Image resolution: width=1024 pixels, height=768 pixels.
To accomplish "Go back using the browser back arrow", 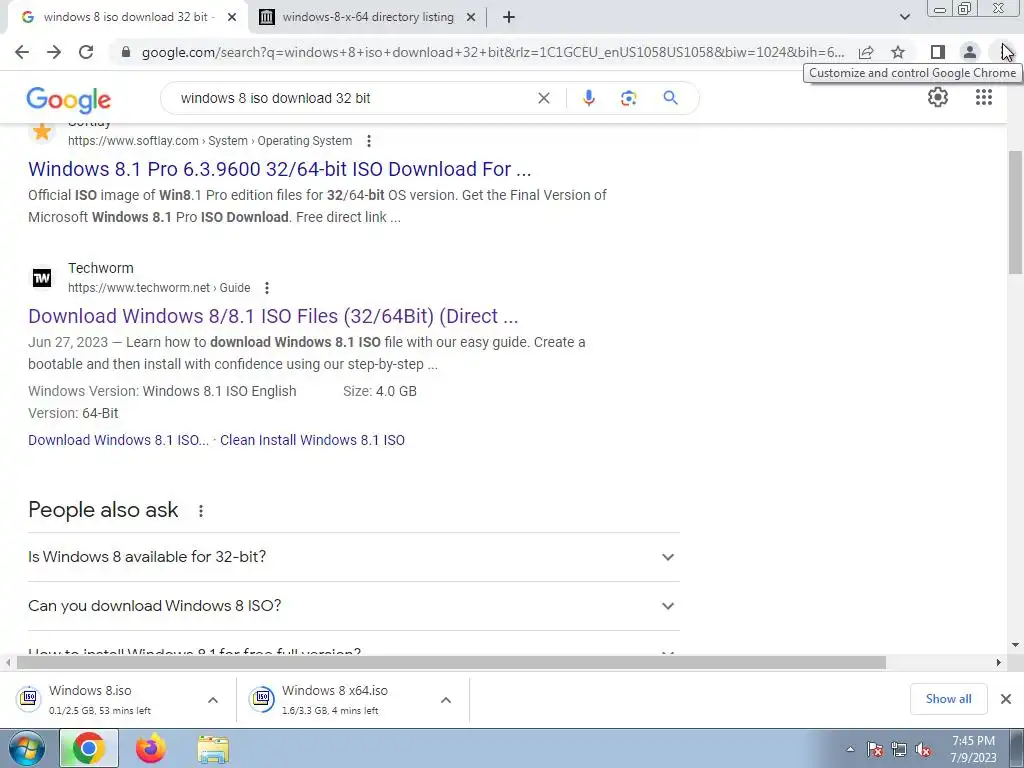I will 22,52.
